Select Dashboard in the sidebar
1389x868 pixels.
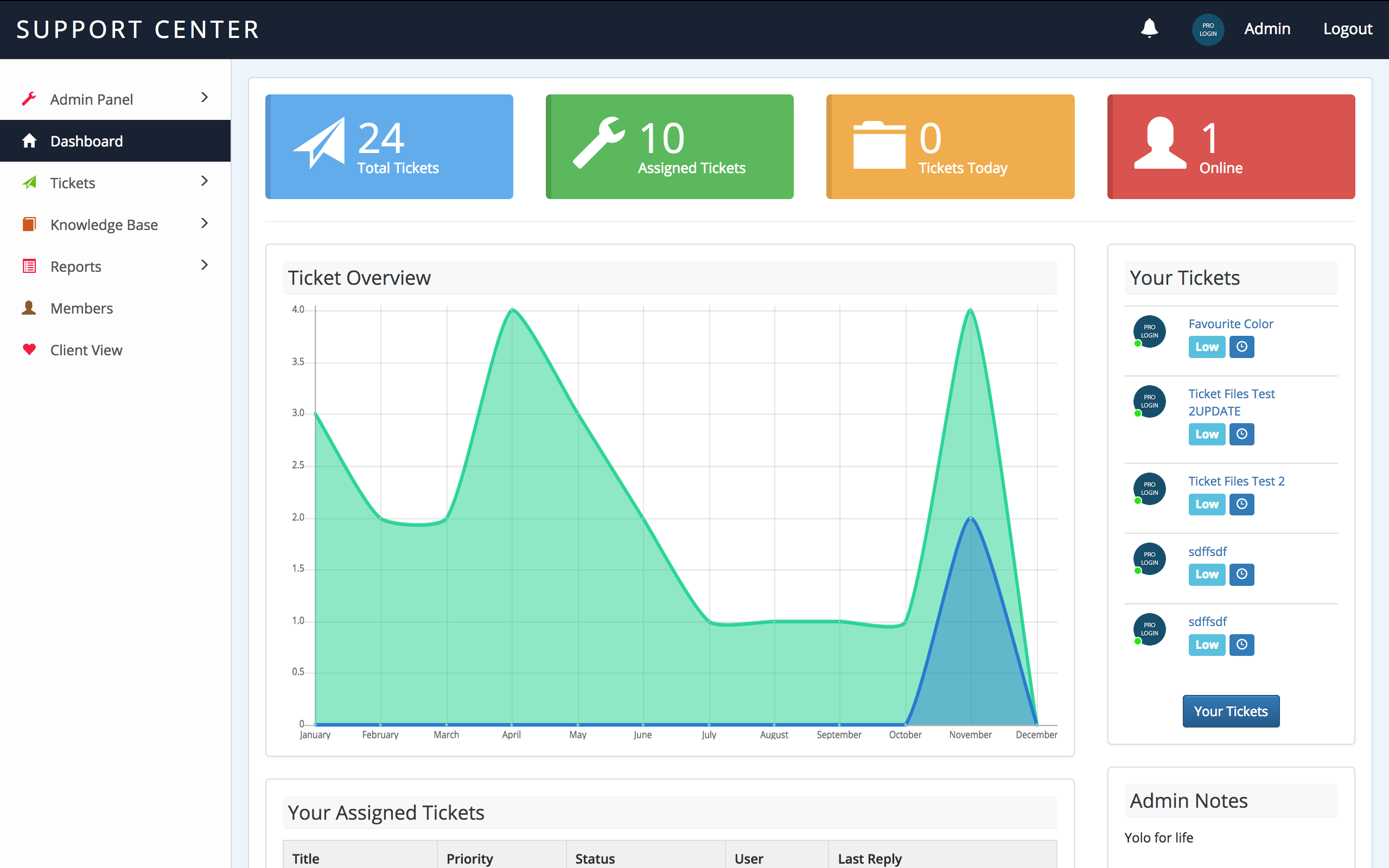click(86, 141)
